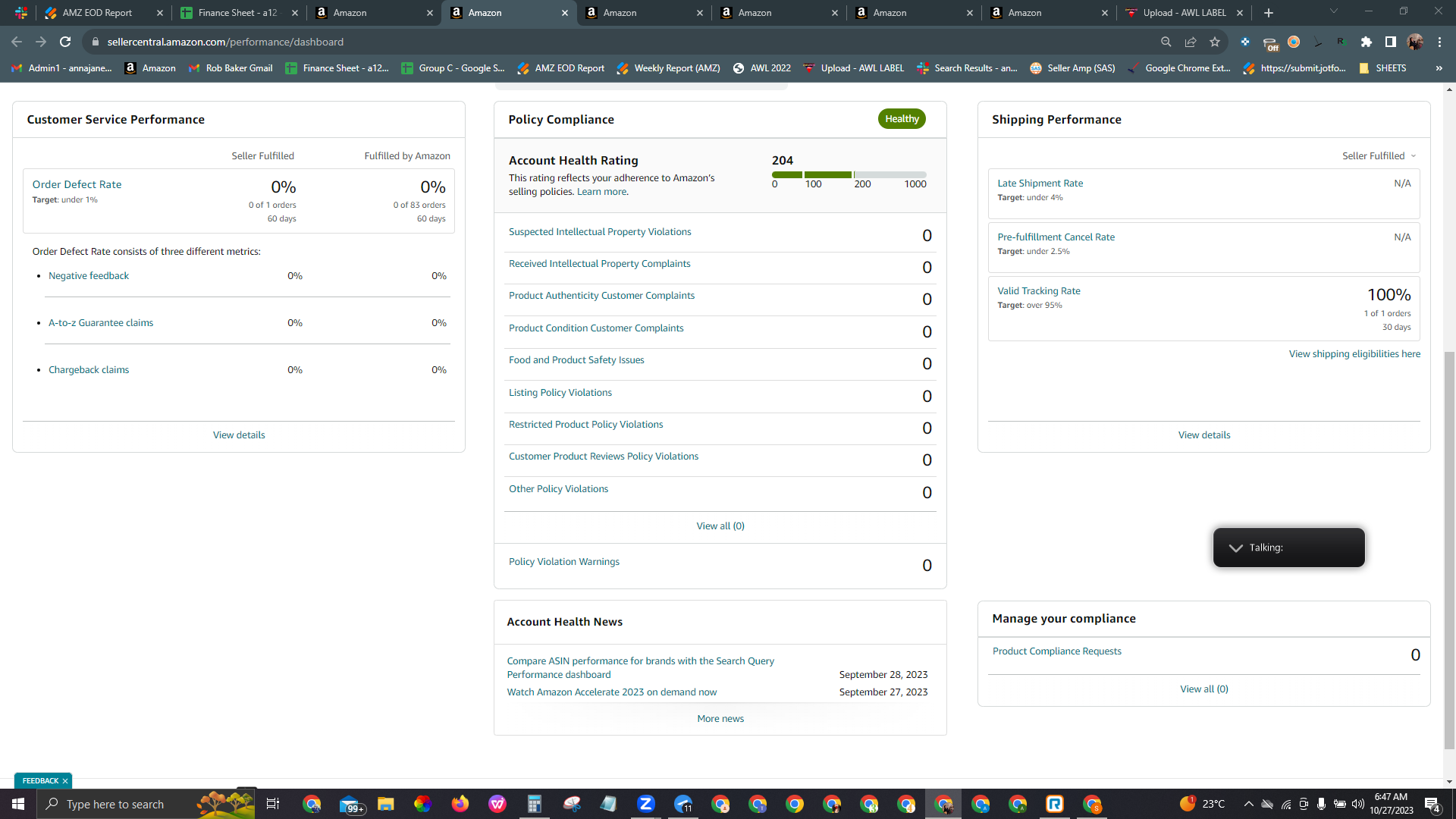Open the SHEETS bookmark folder
The width and height of the screenshot is (1456, 819).
pos(1382,68)
